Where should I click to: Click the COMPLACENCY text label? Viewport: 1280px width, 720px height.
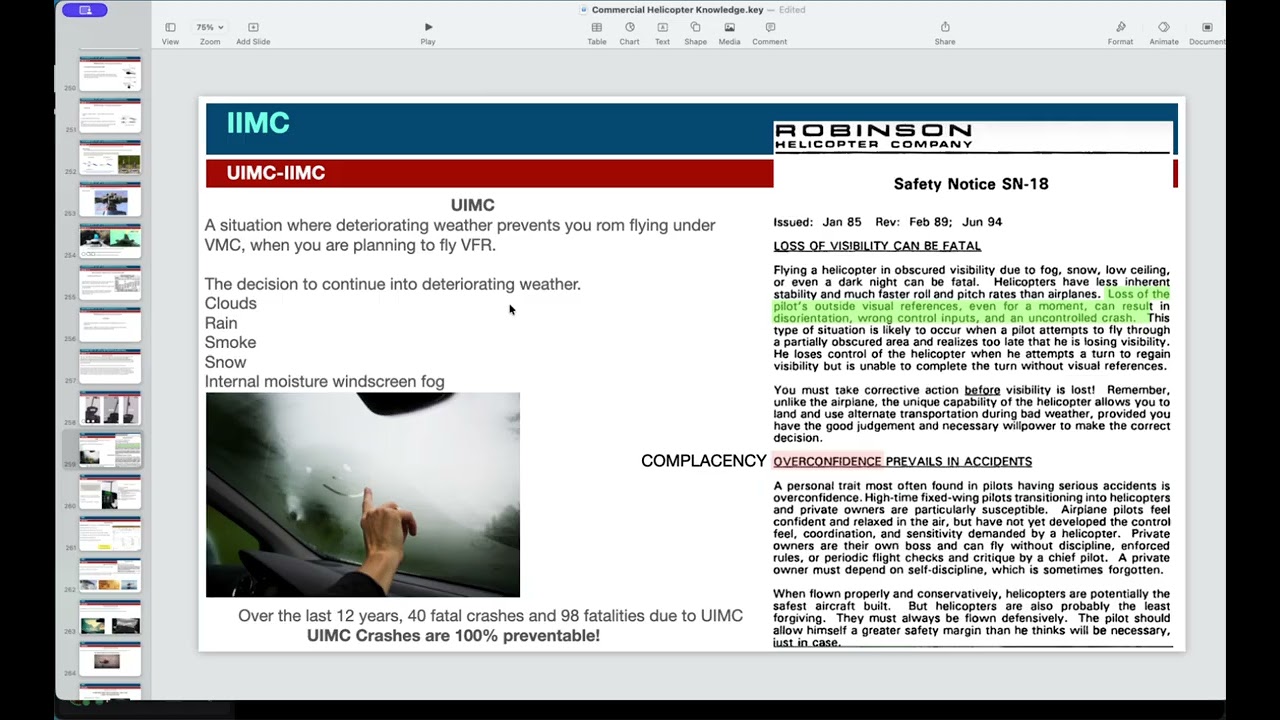click(x=704, y=461)
